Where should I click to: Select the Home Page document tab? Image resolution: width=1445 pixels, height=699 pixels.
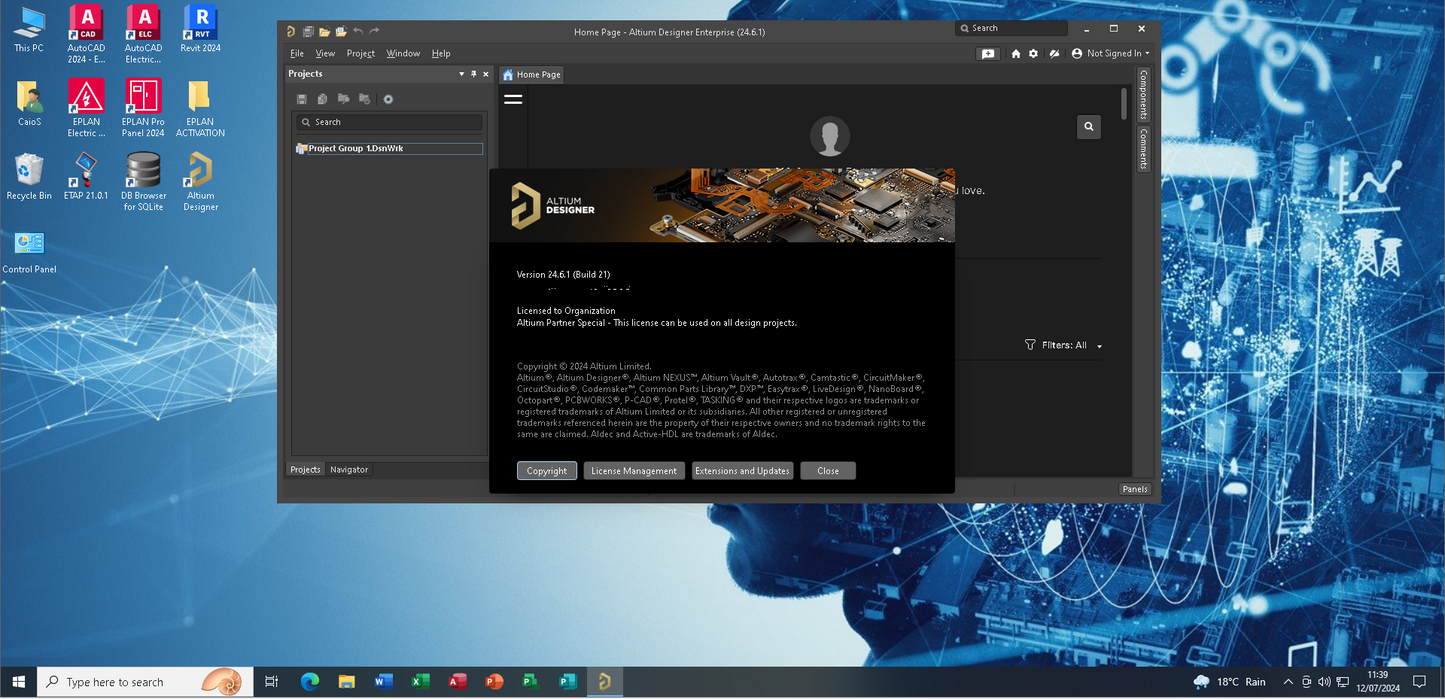531,75
